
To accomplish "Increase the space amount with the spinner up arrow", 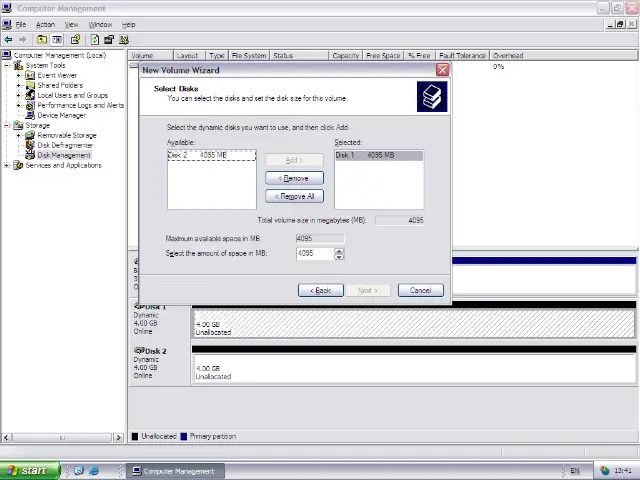I will click(339, 251).
